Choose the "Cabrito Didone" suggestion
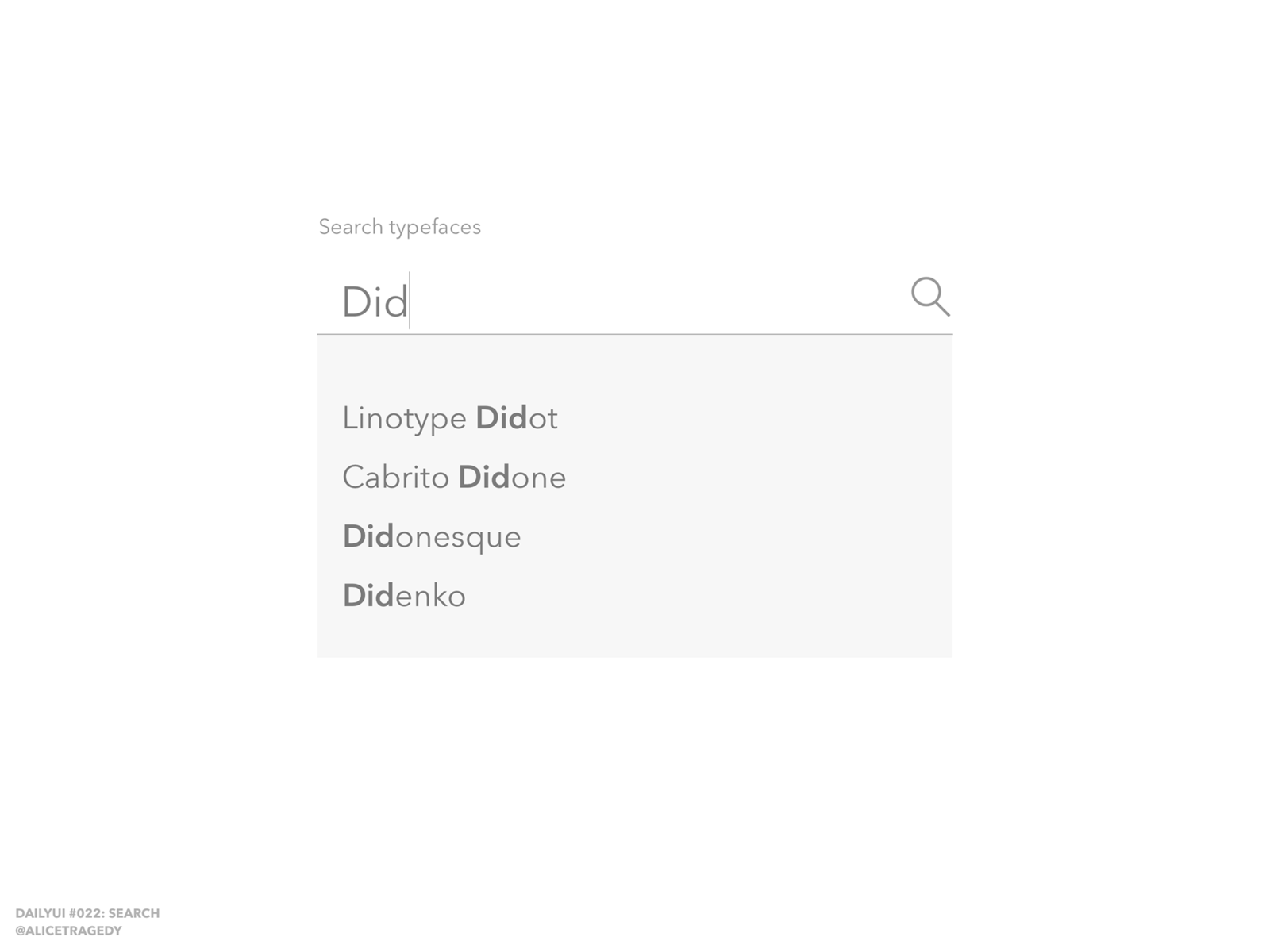This screenshot has height=952, width=1270. 454,478
